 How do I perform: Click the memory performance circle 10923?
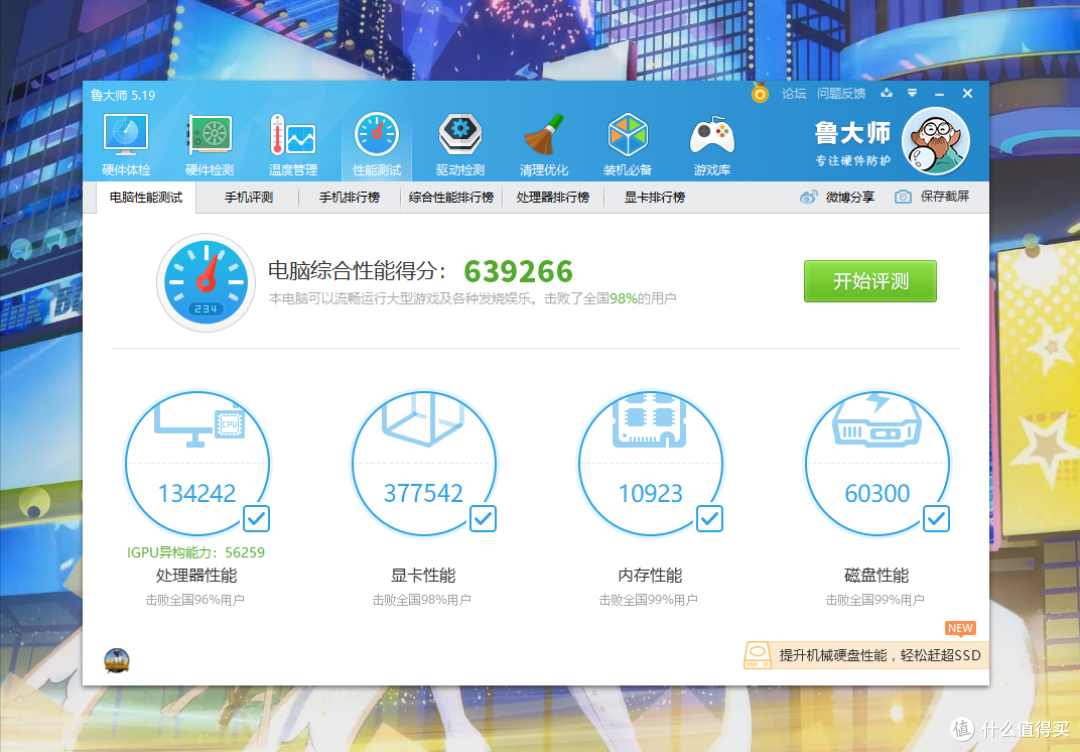click(650, 463)
